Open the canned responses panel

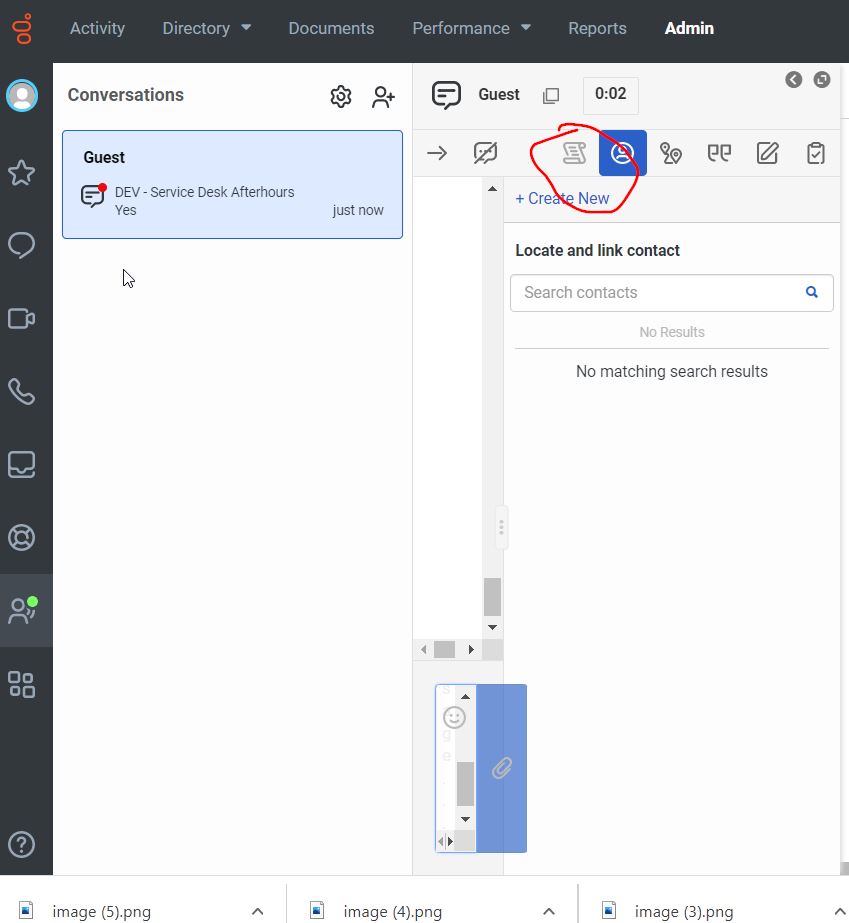719,152
